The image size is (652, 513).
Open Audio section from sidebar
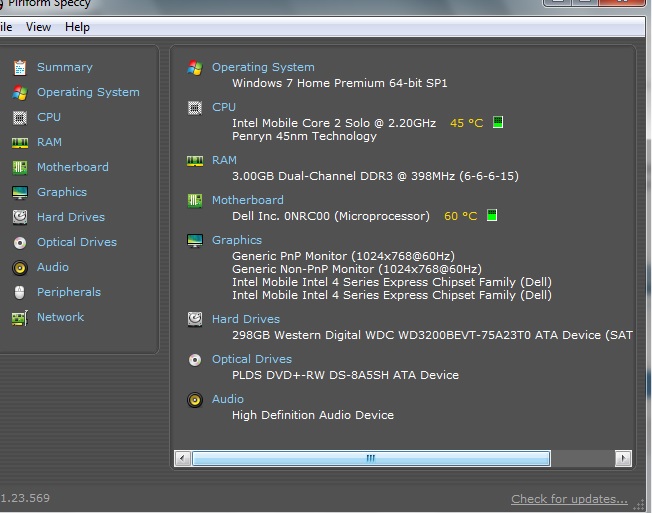pos(53,267)
